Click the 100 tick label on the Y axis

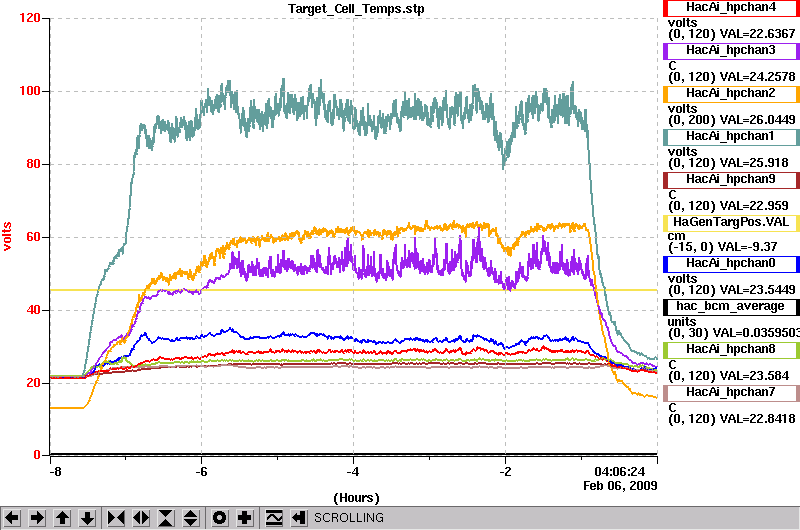(x=30, y=91)
